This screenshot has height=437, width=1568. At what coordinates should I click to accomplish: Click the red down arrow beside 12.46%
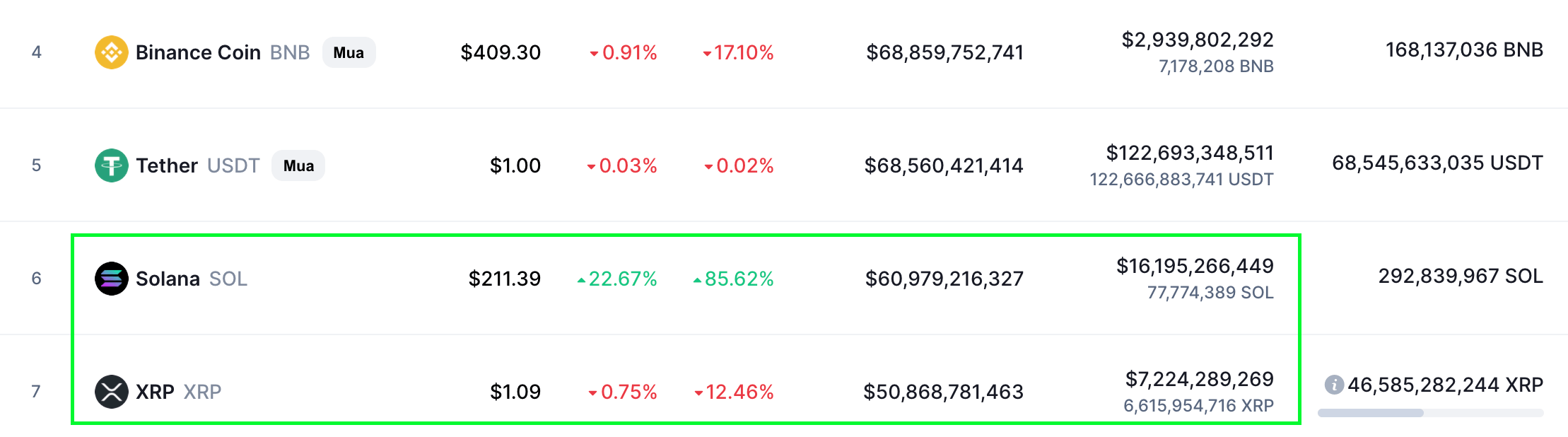(700, 391)
